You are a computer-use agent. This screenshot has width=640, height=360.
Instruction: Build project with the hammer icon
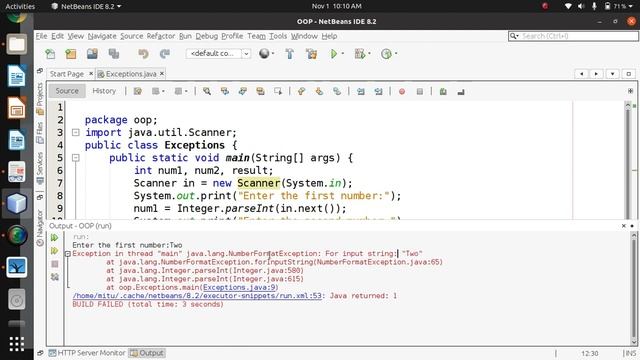point(289,54)
